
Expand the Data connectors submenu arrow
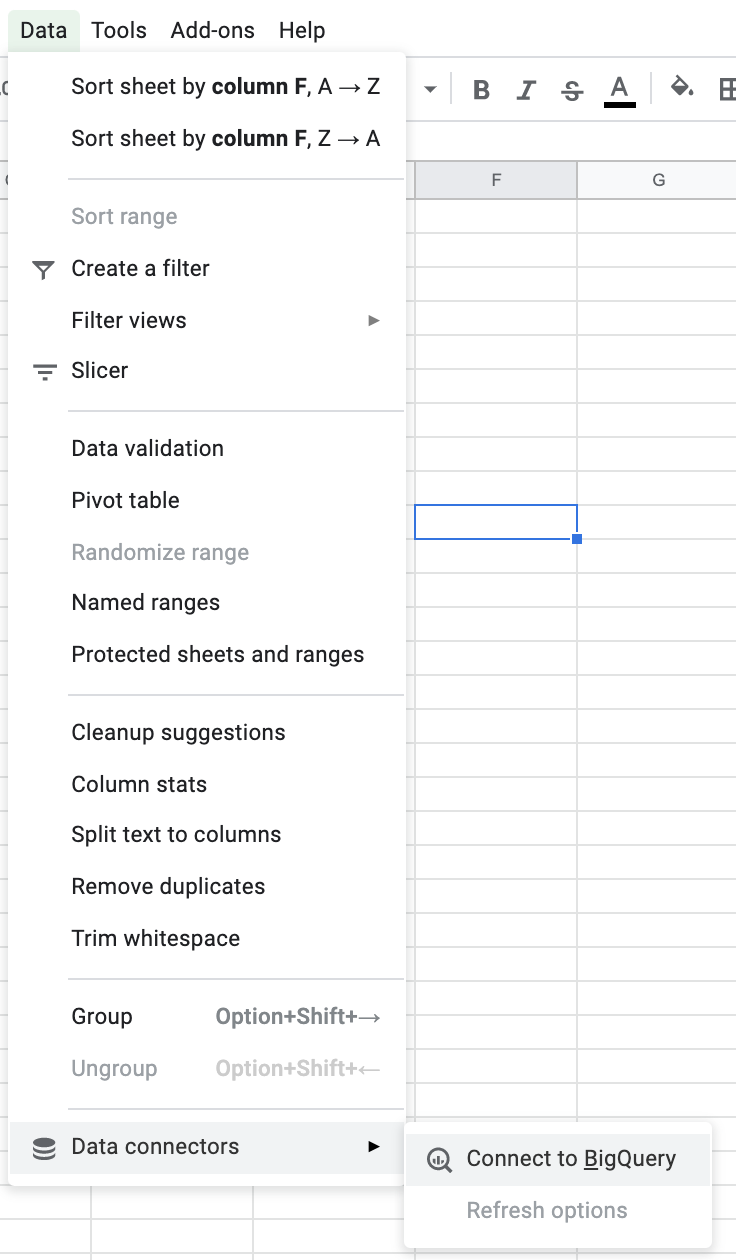(x=374, y=1147)
